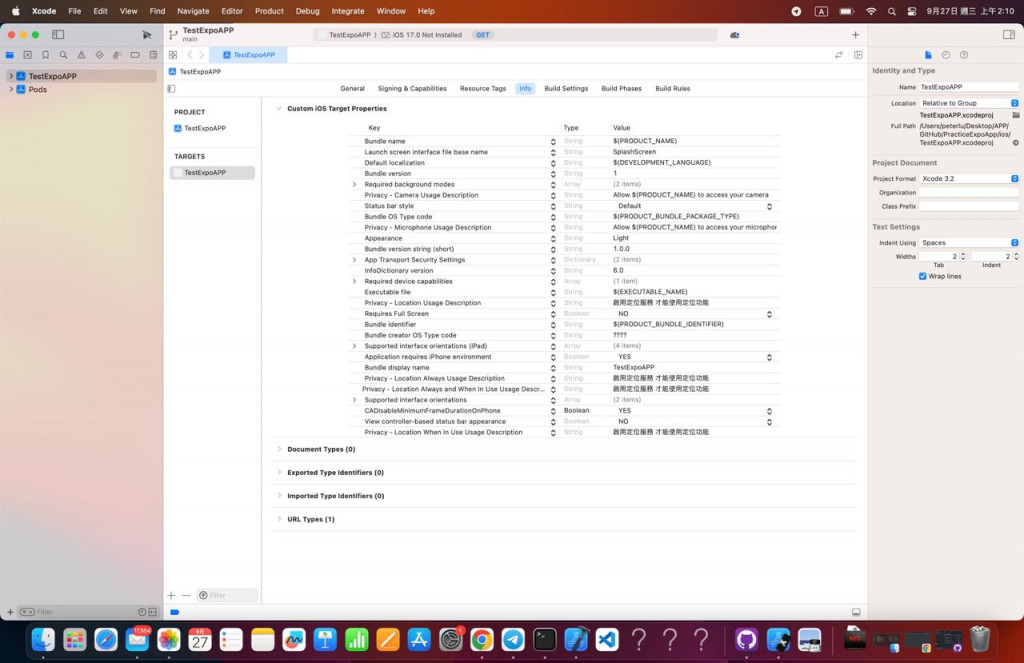Expand the Pods project in navigator
The image size is (1024, 663).
pos(10,89)
